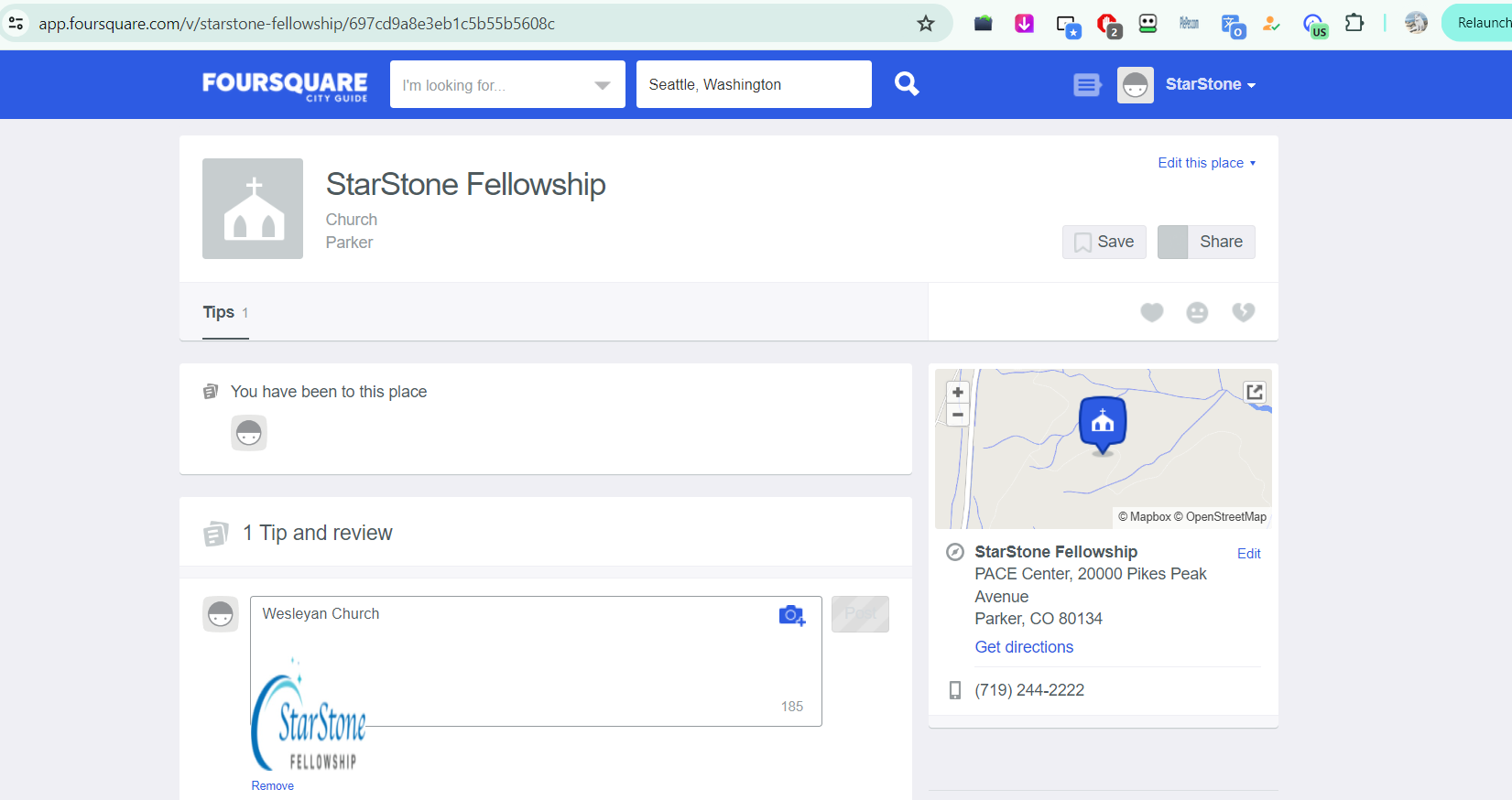Click the compass icon beside the address
Screen dimensions: 1512x800
955,552
